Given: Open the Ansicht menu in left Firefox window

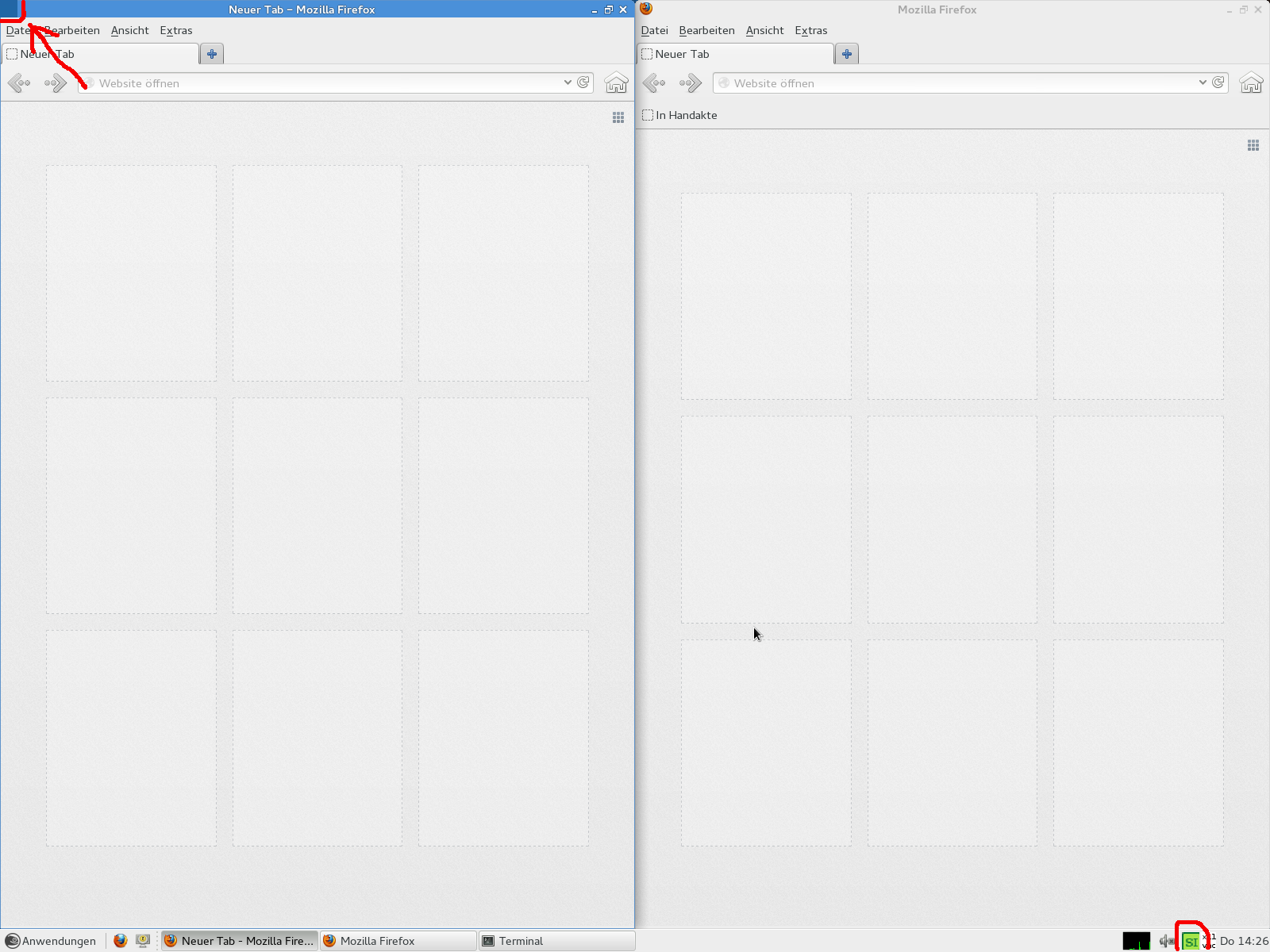Looking at the screenshot, I should [x=129, y=30].
